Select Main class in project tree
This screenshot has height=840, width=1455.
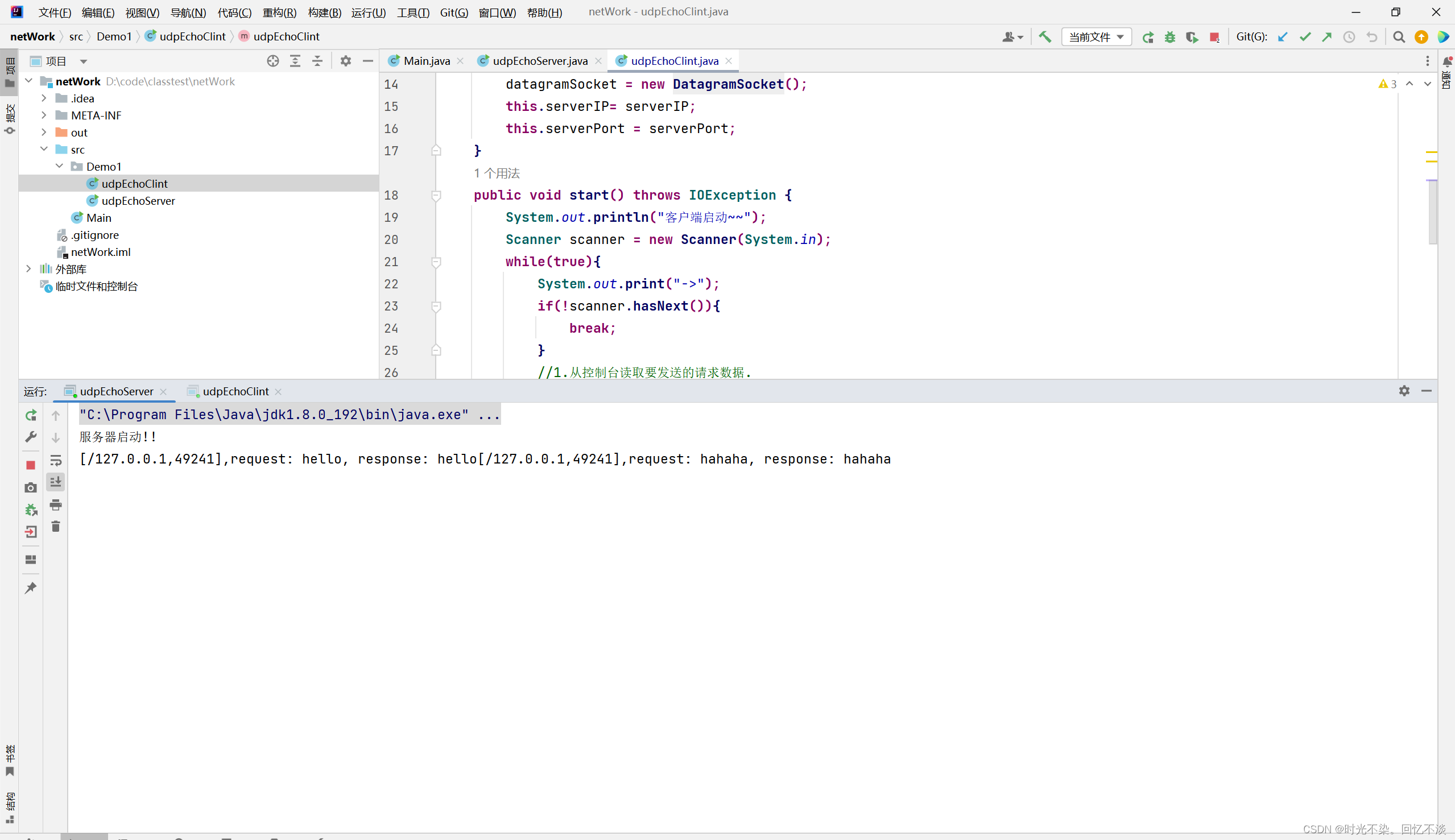point(98,217)
